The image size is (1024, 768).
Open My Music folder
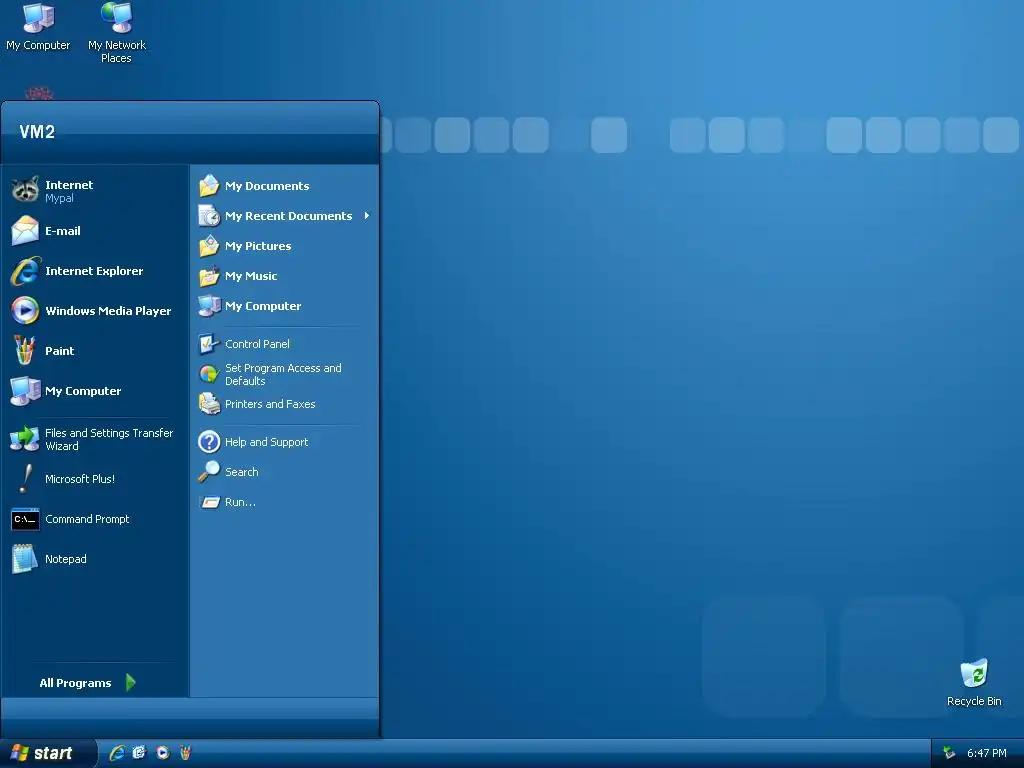[x=285, y=276]
